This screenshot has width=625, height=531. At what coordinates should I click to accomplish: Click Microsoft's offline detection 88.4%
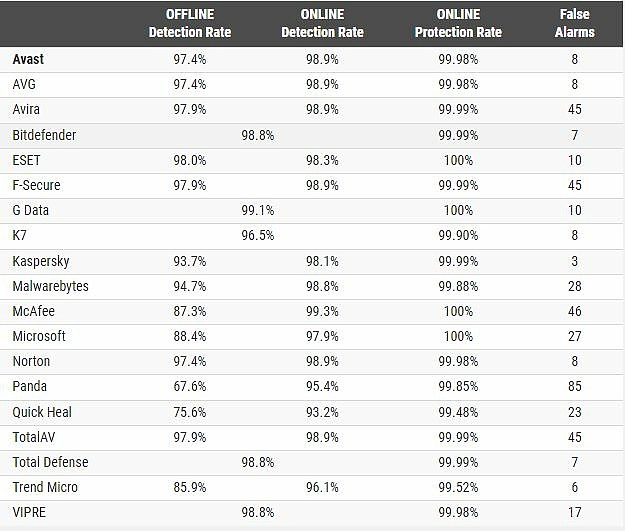190,336
